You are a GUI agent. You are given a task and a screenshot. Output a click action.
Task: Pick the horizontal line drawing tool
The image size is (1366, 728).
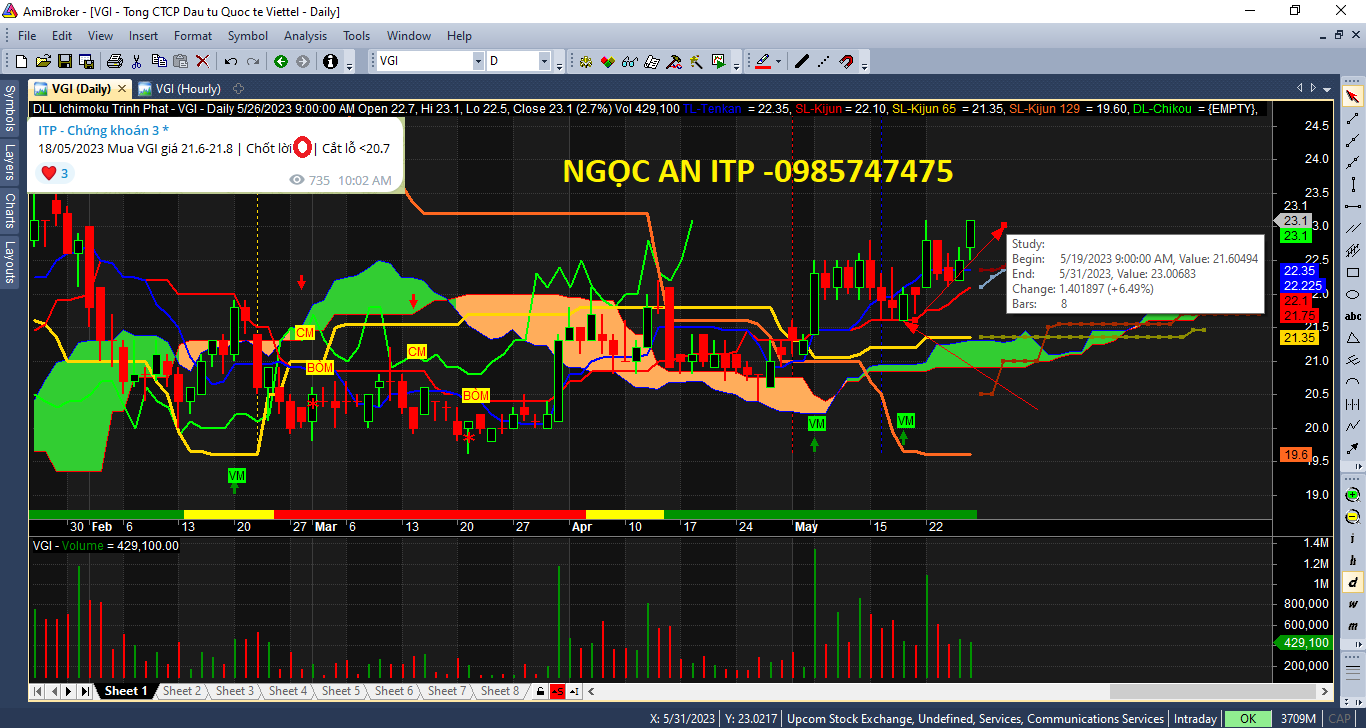point(1353,206)
